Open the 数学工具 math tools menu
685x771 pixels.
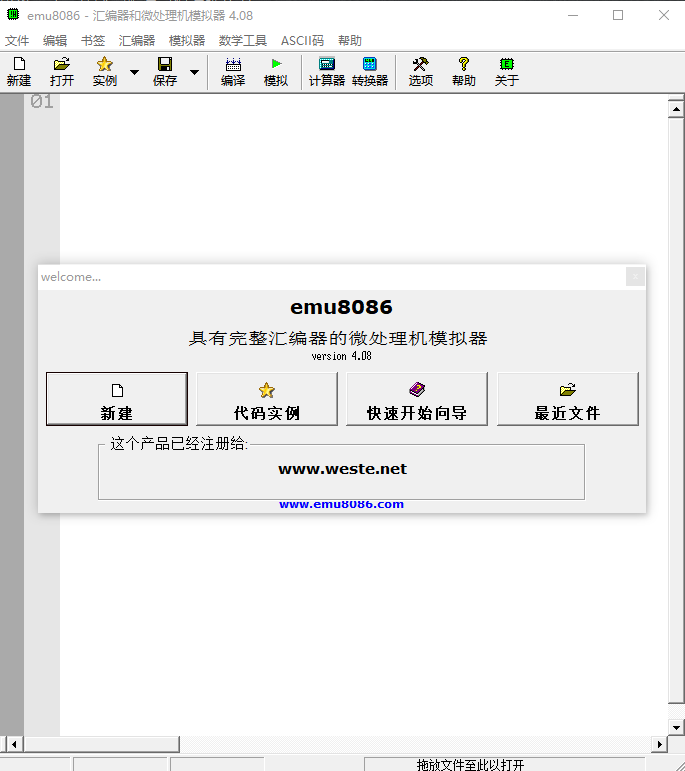tap(243, 41)
